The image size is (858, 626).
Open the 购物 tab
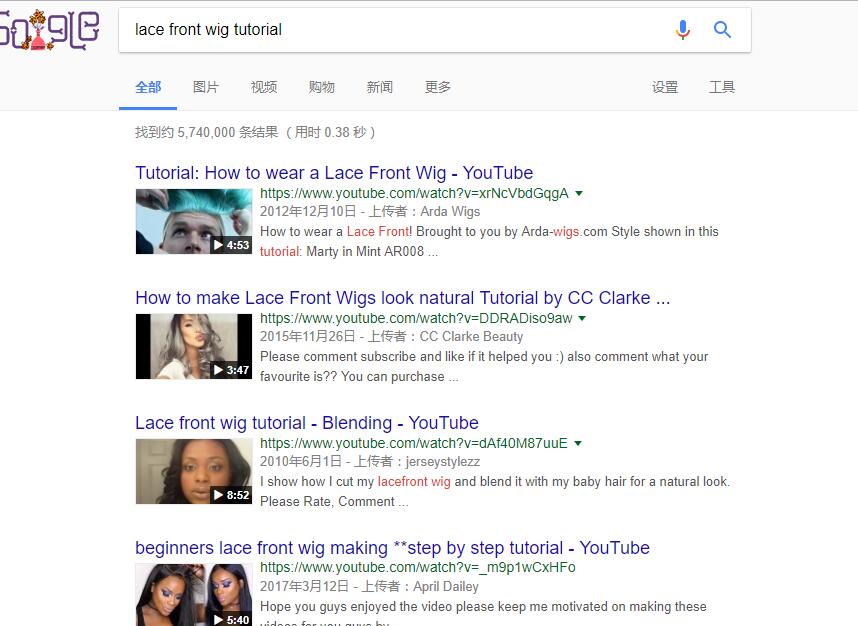click(x=322, y=87)
